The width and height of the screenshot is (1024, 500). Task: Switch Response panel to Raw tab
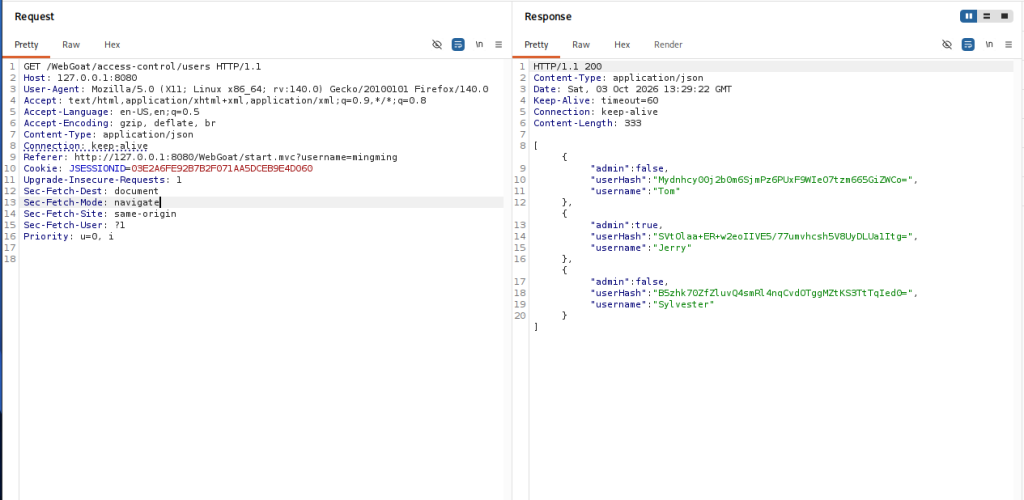pos(581,44)
